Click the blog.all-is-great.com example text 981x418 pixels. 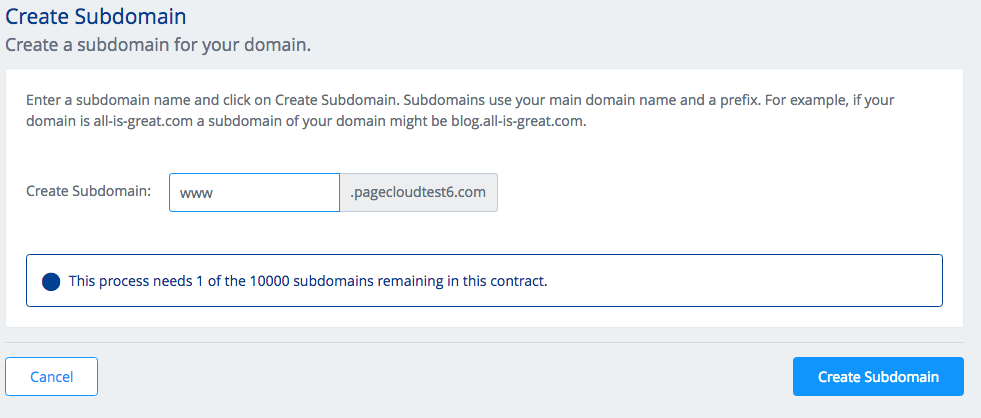pyautogui.click(x=522, y=121)
